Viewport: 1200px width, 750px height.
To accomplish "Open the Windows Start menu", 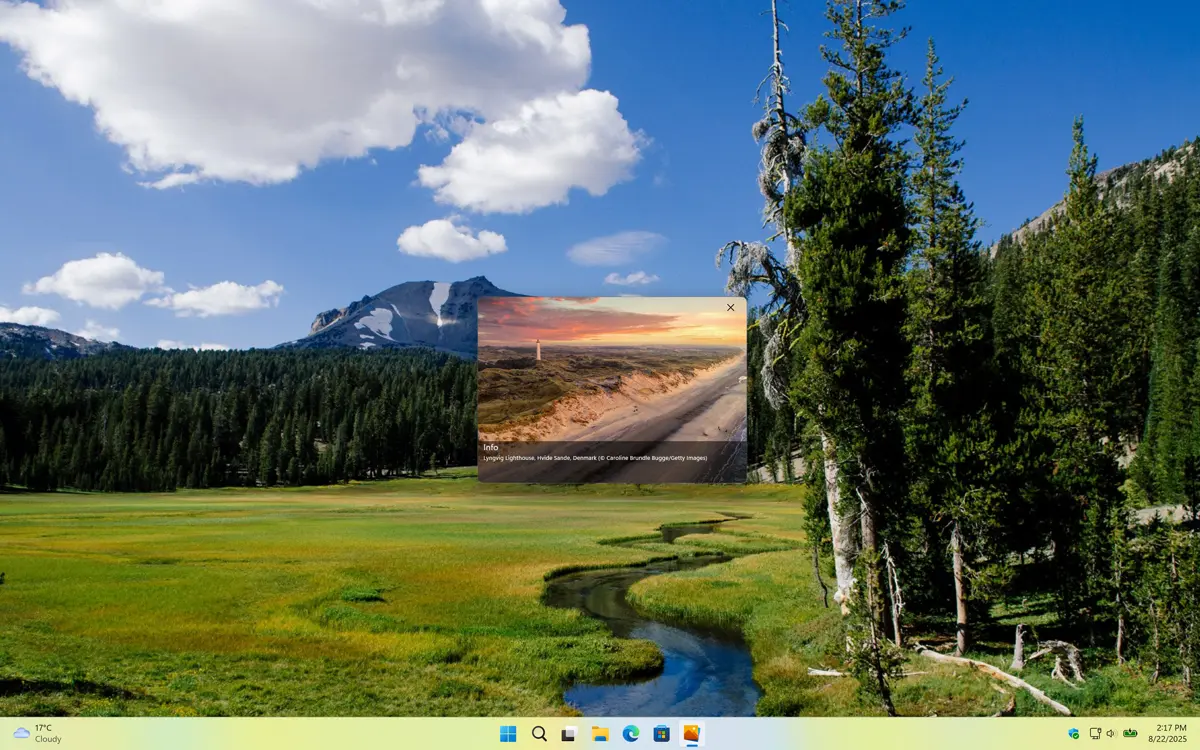I will [508, 734].
